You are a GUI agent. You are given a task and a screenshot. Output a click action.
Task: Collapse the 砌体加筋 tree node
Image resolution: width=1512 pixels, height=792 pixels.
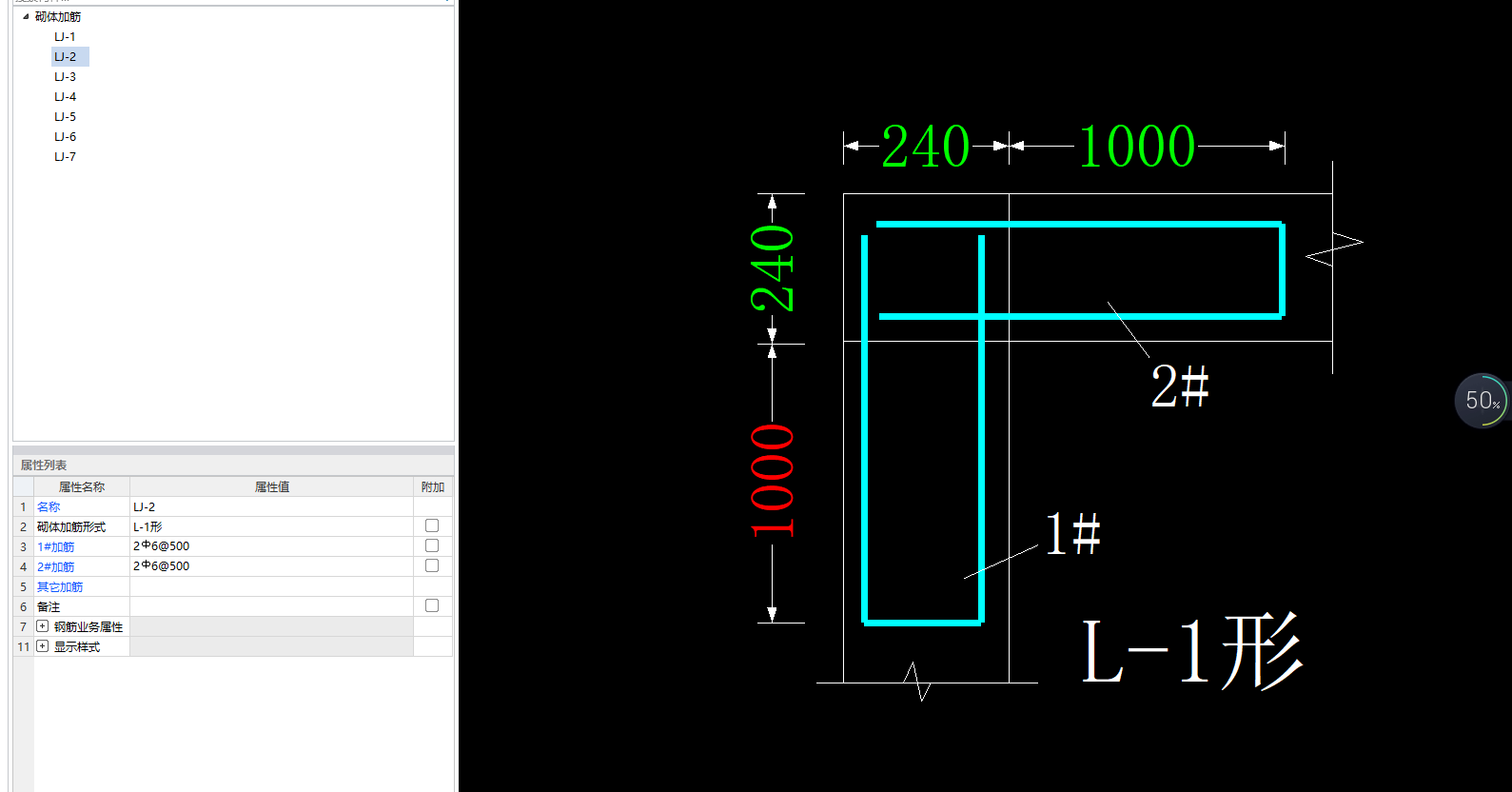tap(26, 17)
